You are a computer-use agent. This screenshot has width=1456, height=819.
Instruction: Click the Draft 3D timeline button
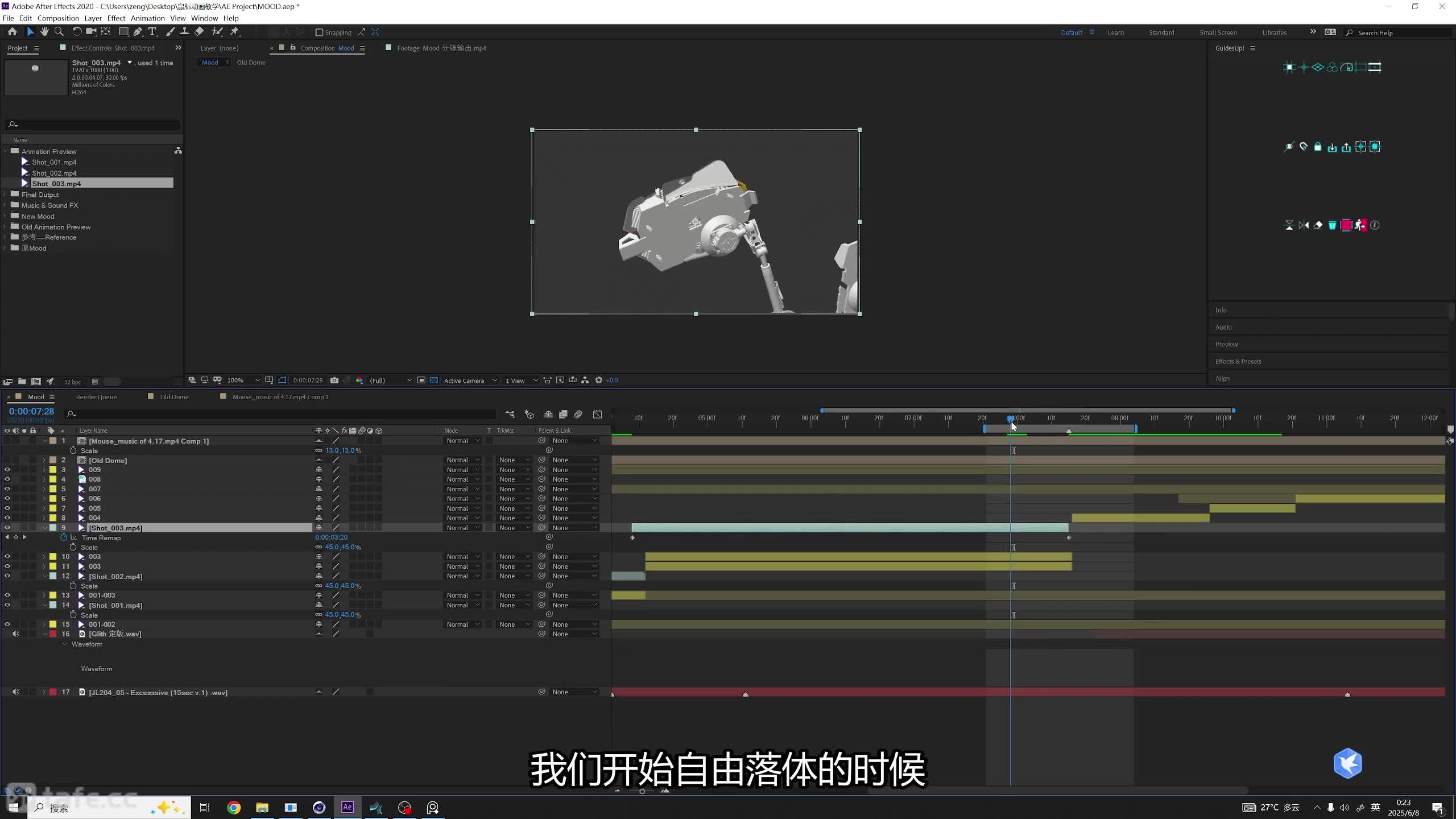click(x=529, y=414)
